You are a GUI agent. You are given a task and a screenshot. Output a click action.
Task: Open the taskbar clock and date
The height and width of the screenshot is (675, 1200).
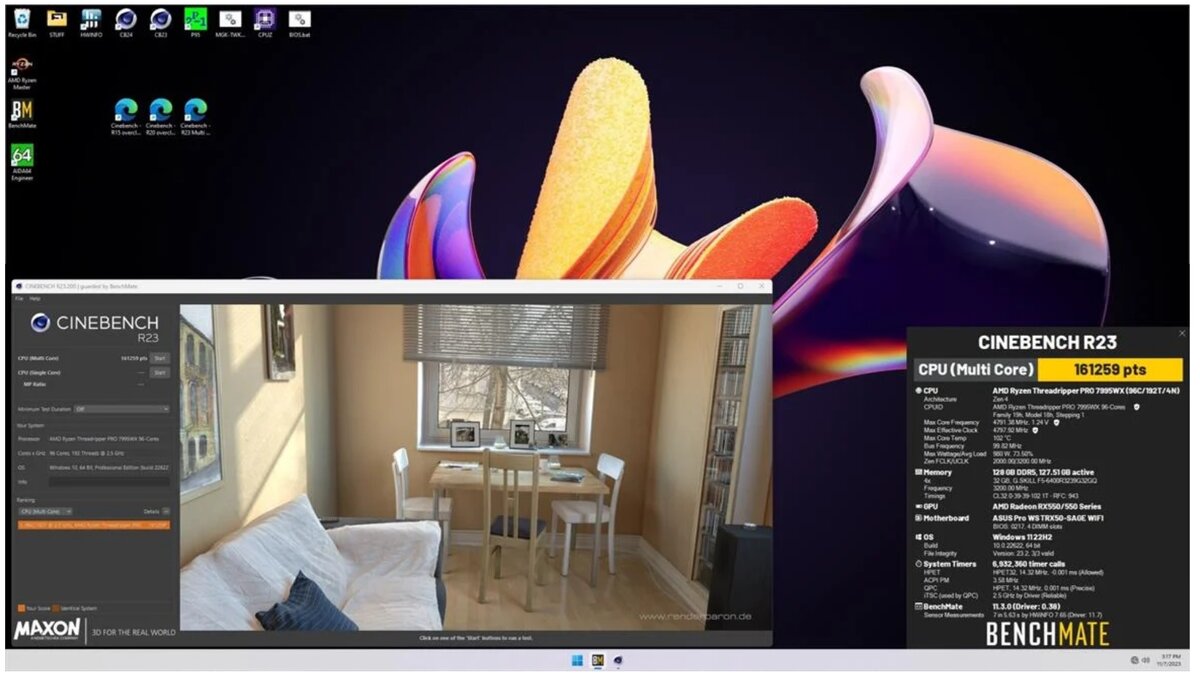1171,660
